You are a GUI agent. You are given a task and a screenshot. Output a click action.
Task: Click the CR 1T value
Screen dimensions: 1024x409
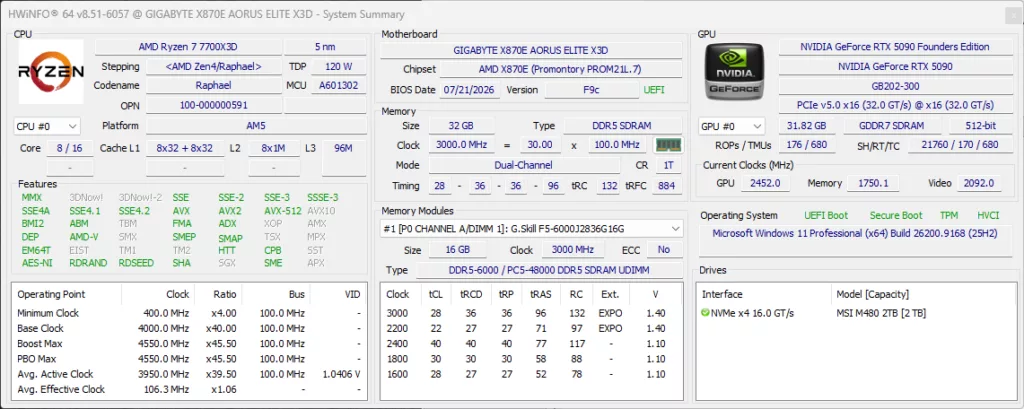668,165
